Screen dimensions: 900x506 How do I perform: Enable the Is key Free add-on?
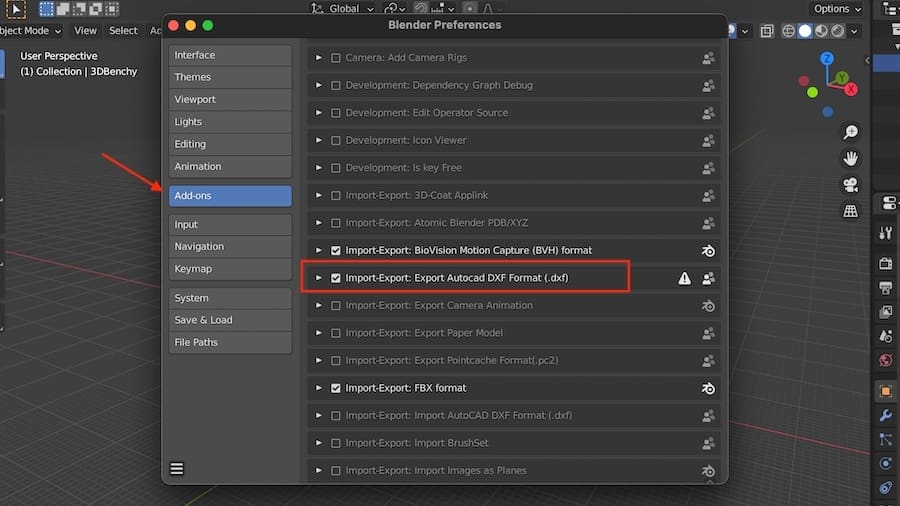click(336, 168)
